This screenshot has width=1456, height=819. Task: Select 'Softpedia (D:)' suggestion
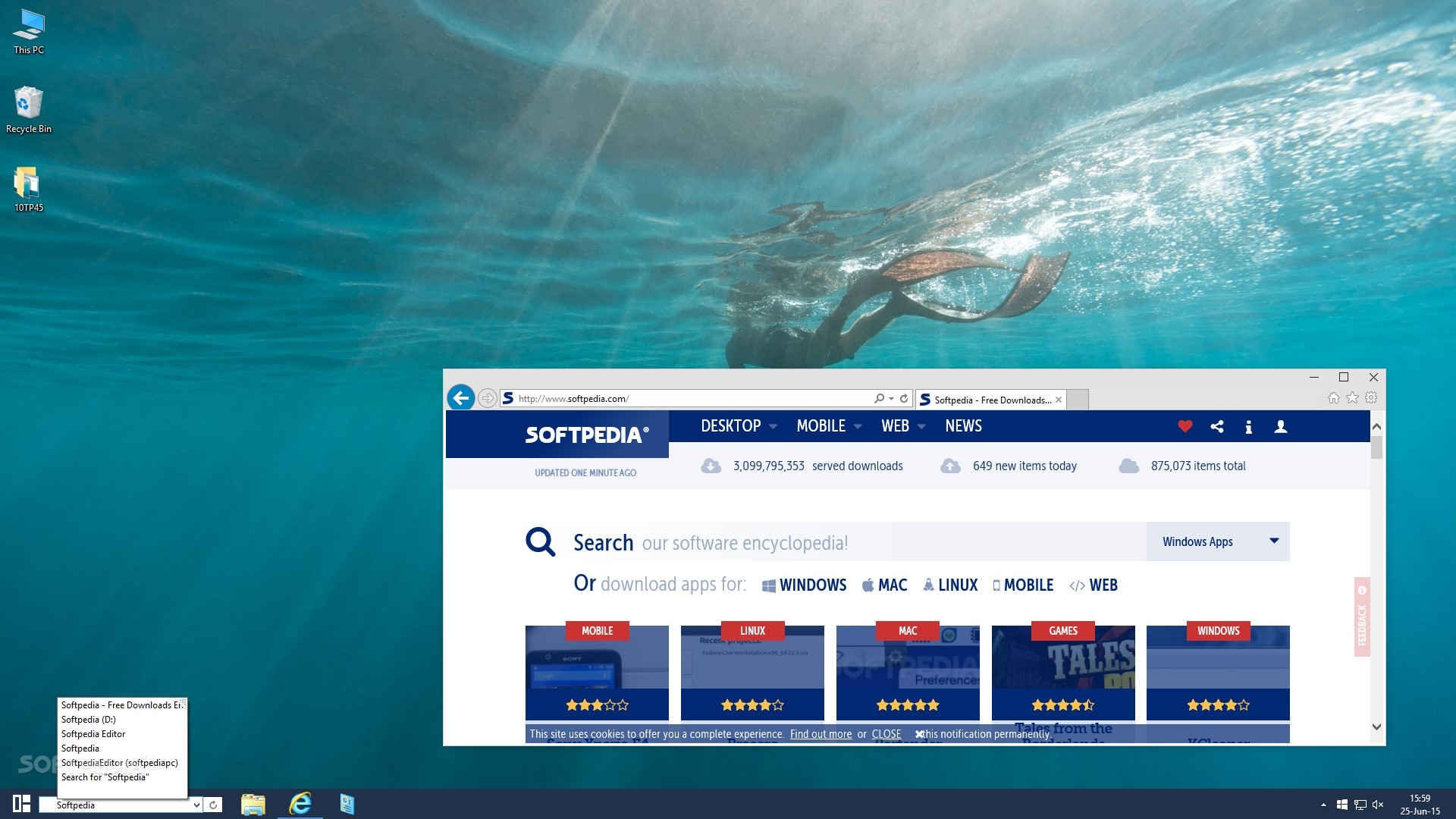tap(121, 720)
